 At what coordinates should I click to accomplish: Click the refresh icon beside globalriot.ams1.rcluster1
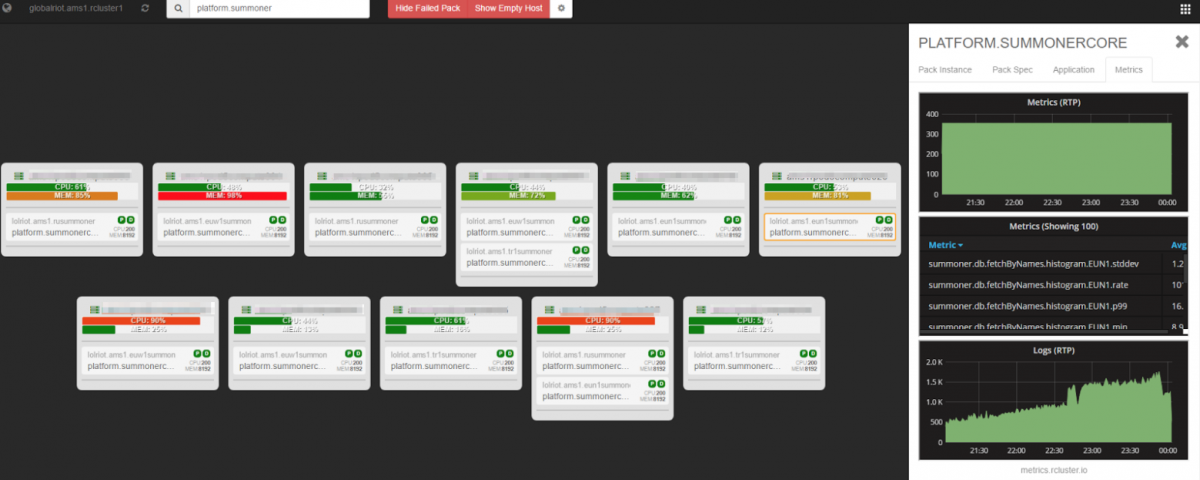point(146,8)
